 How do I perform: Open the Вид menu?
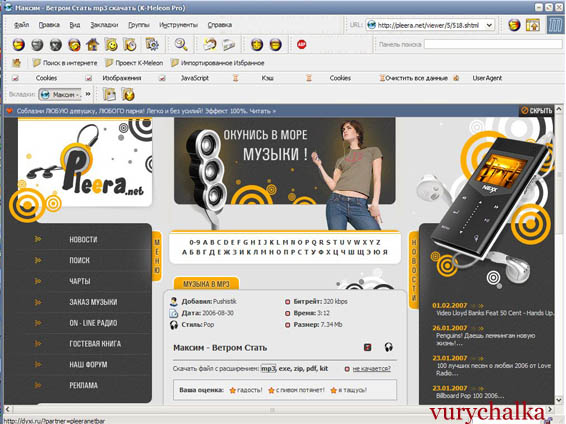[x=75, y=25]
